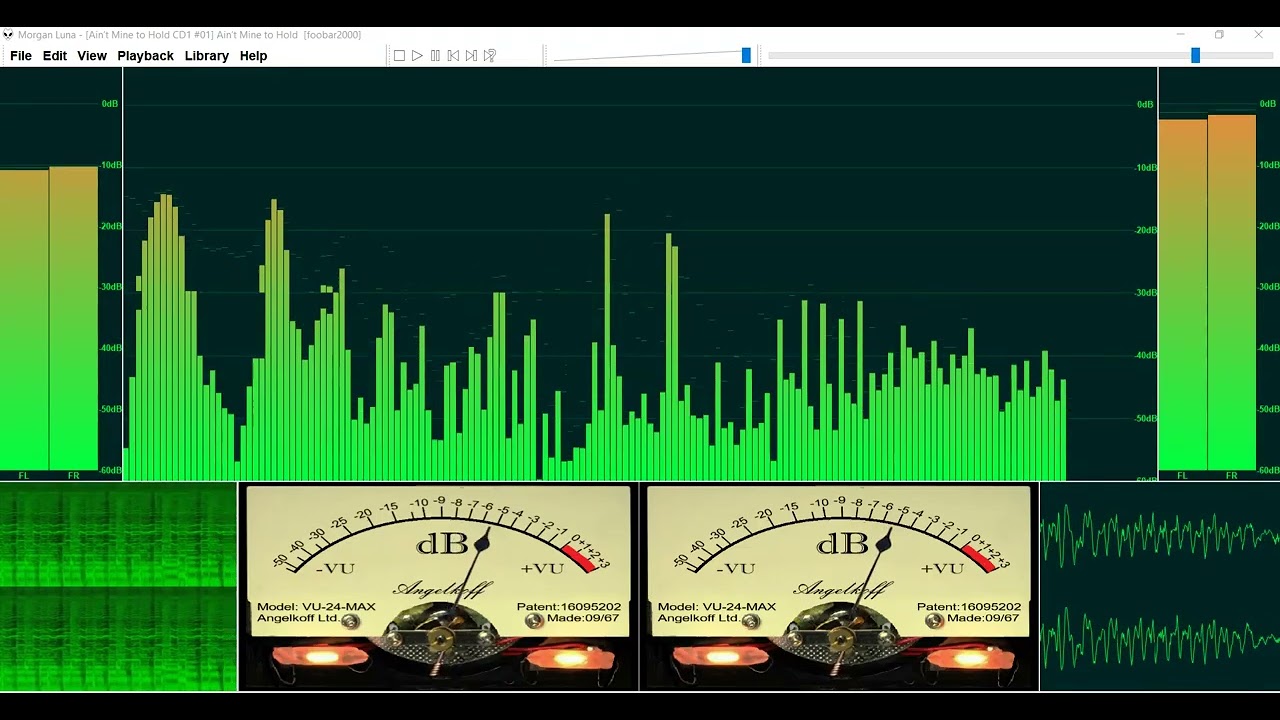Click the Play button in toolbar
The height and width of the screenshot is (720, 1280).
[x=417, y=56]
